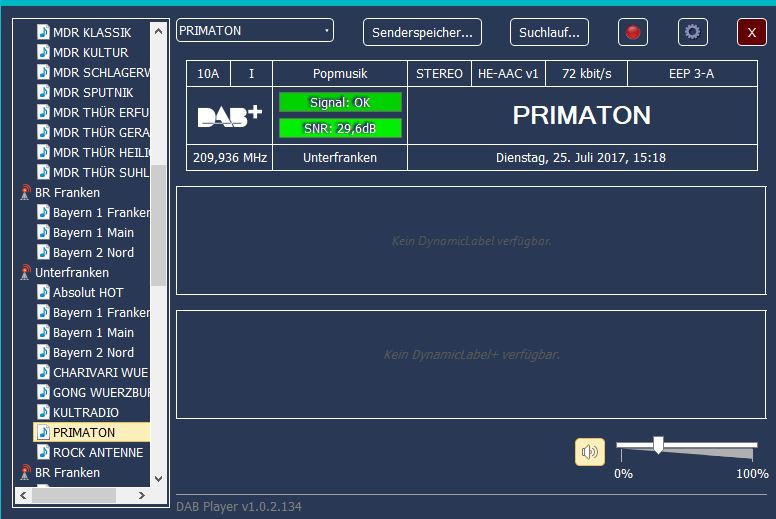The height and width of the screenshot is (519, 776).
Task: Click the music note icon beside Absolut HOT
Action: (x=43, y=292)
